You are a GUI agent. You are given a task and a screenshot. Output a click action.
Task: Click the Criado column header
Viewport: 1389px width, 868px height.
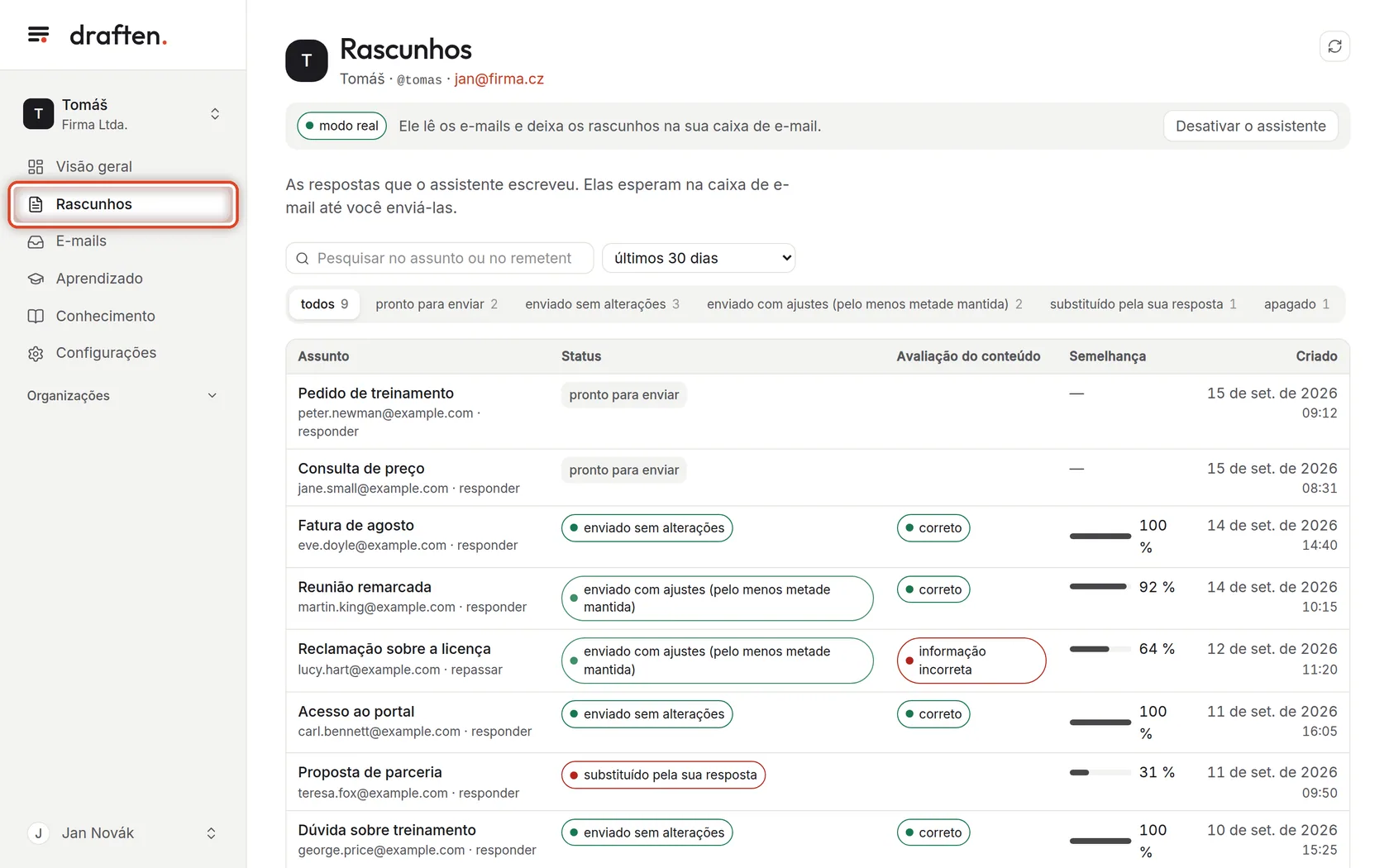click(1316, 356)
